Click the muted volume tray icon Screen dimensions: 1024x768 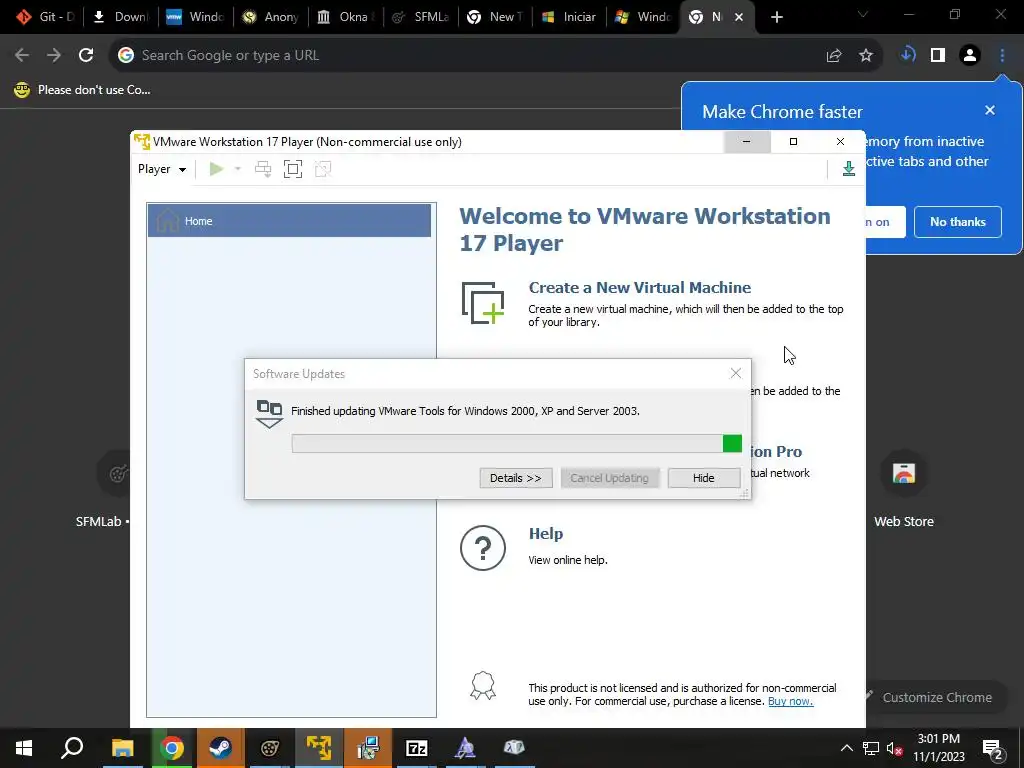tap(895, 748)
